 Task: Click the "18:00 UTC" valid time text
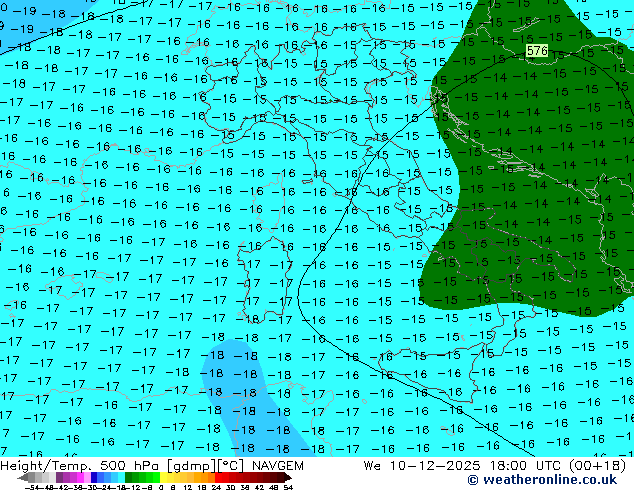coord(527,466)
